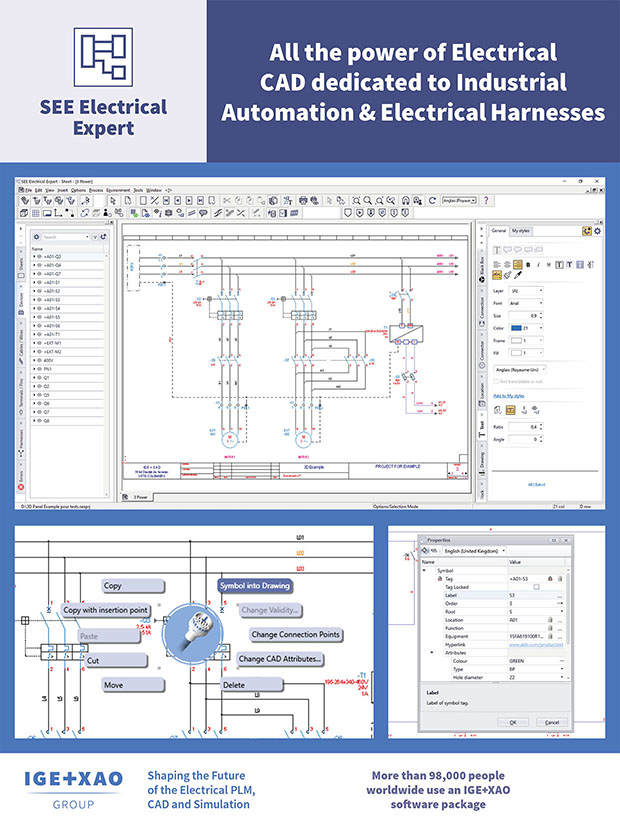Click the new document page icon
This screenshot has width=620, height=827.
[x=128, y=201]
